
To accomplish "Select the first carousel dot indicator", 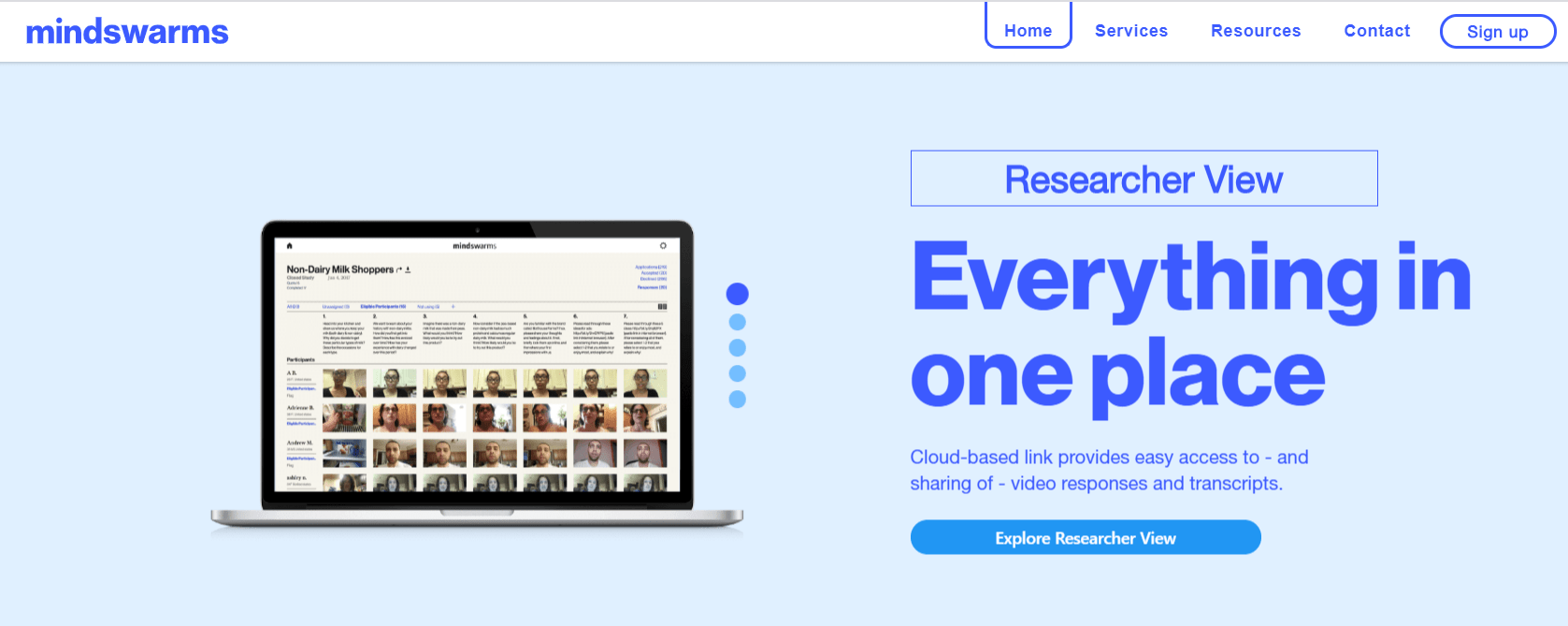I will [x=738, y=294].
